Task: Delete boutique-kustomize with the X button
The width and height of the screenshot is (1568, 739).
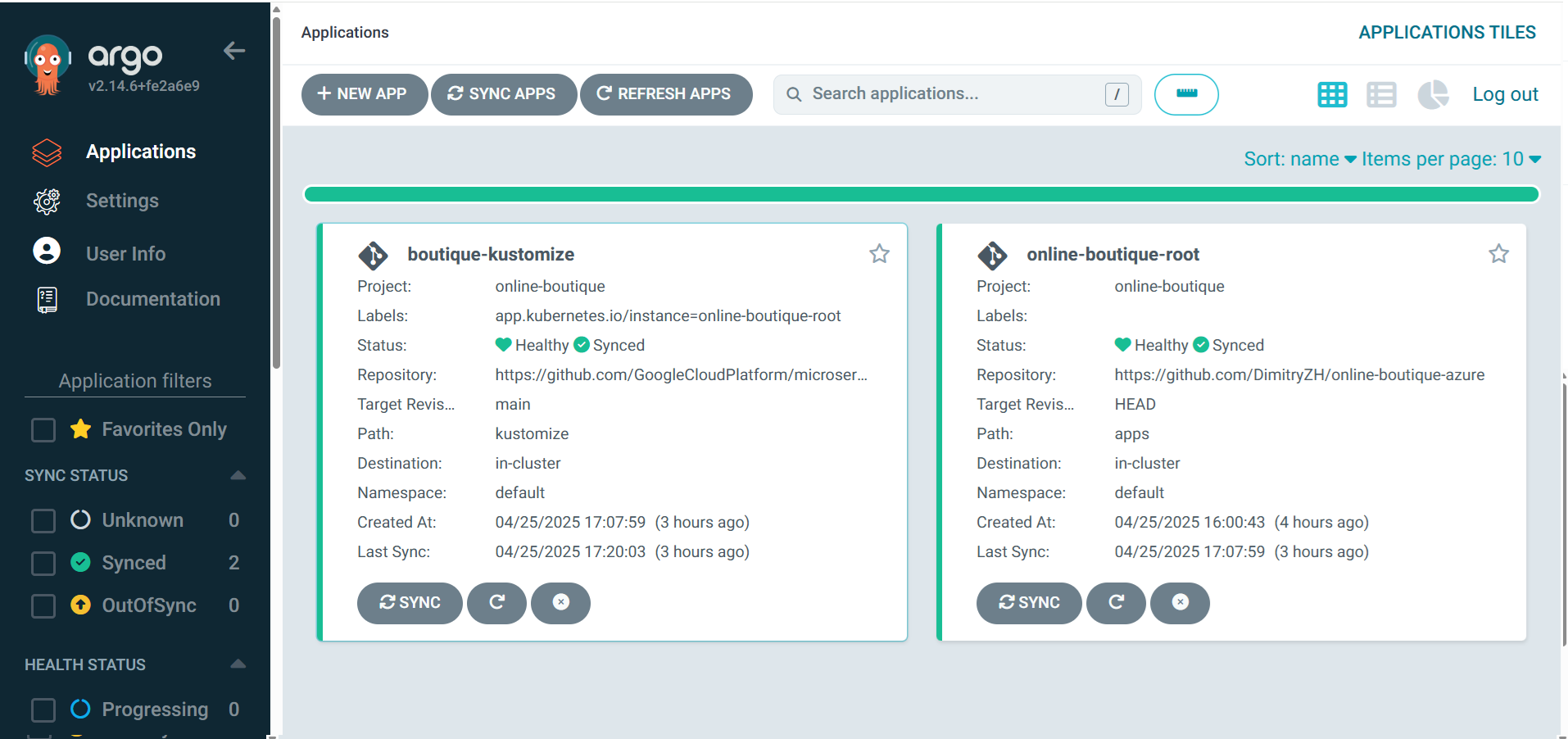Action: click(x=560, y=603)
